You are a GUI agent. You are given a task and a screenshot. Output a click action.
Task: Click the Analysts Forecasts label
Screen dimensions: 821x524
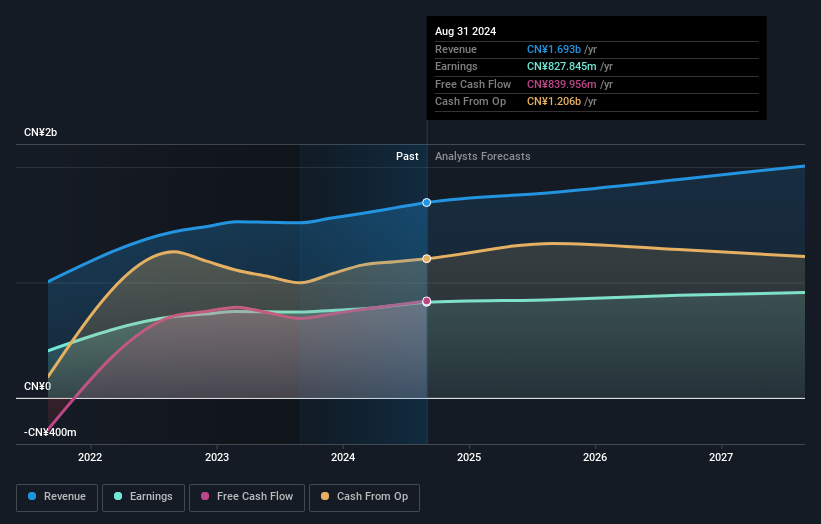483,157
